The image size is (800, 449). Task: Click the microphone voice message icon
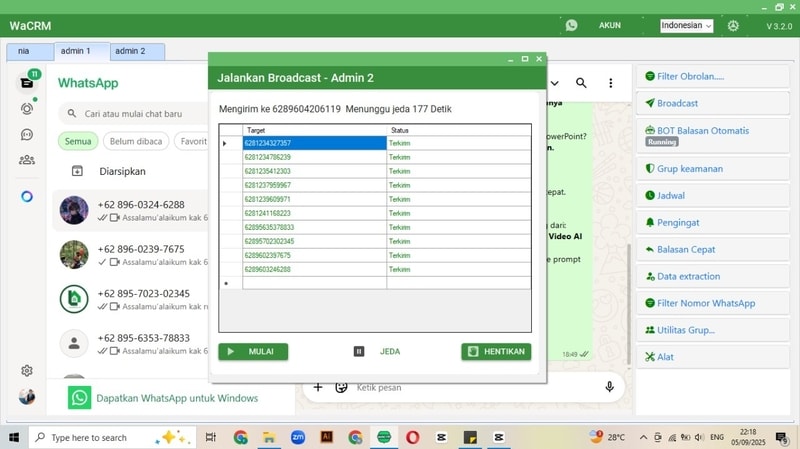609,387
